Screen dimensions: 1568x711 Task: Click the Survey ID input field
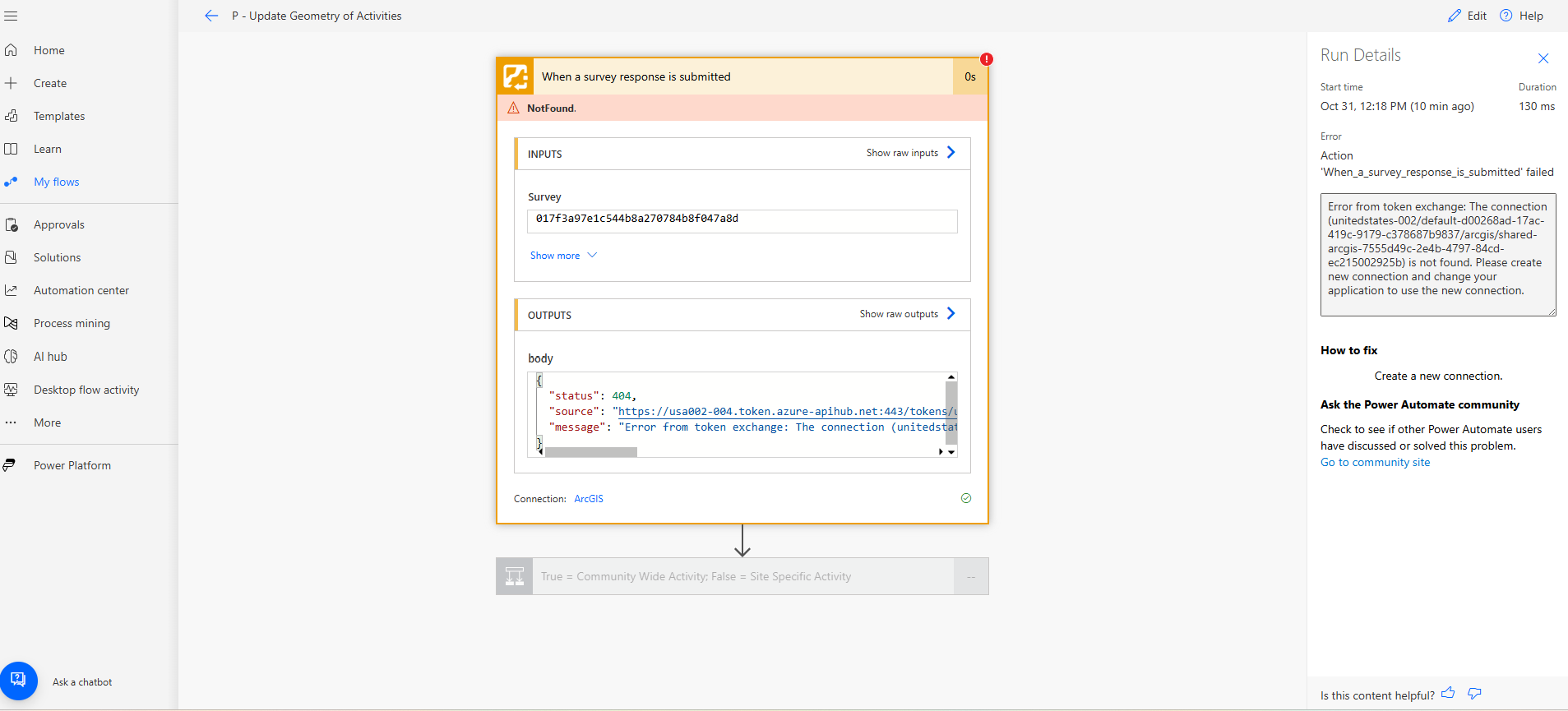point(742,219)
